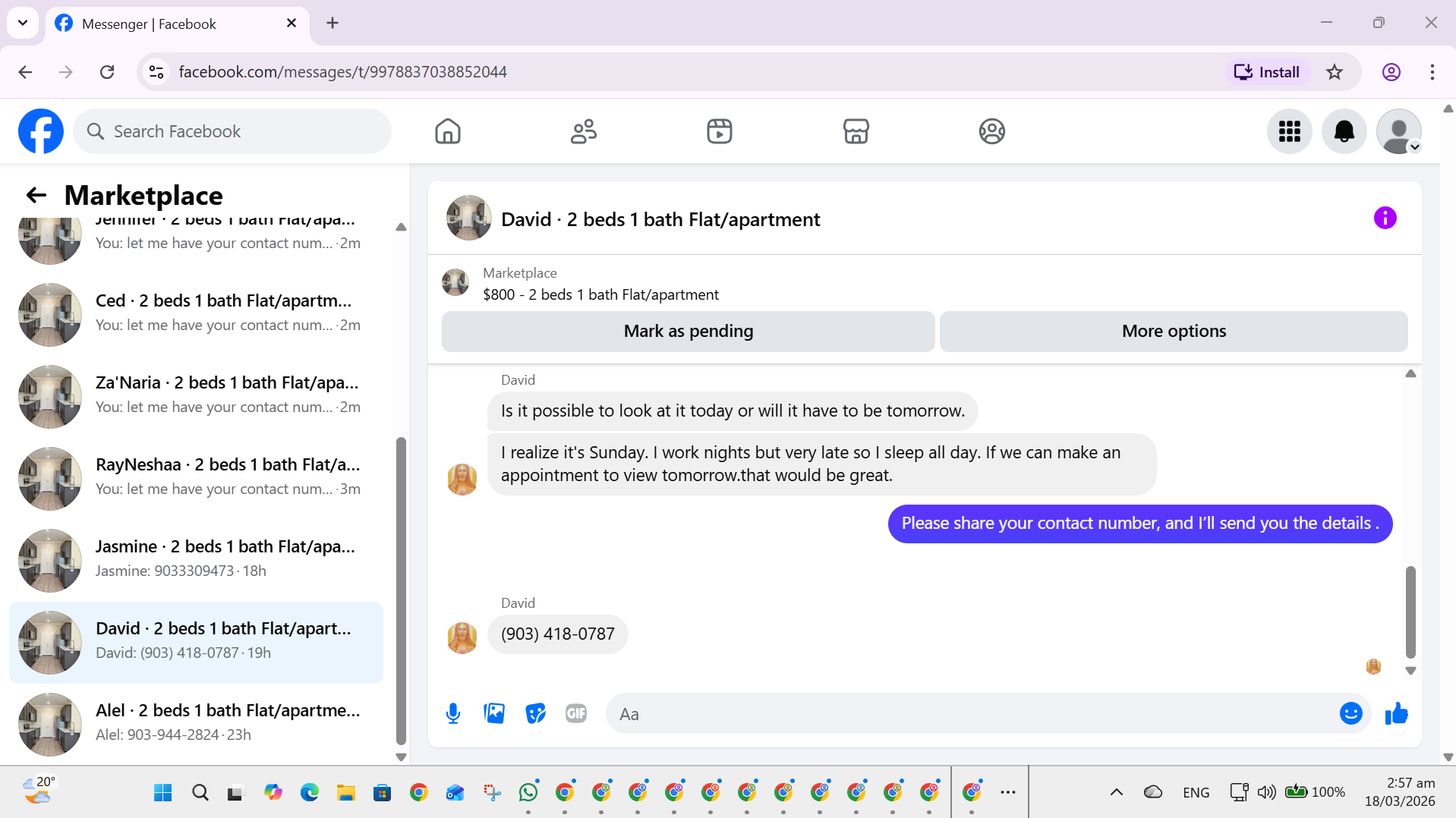Open the Windows Start menu
This screenshot has width=1456, height=818.
(163, 793)
